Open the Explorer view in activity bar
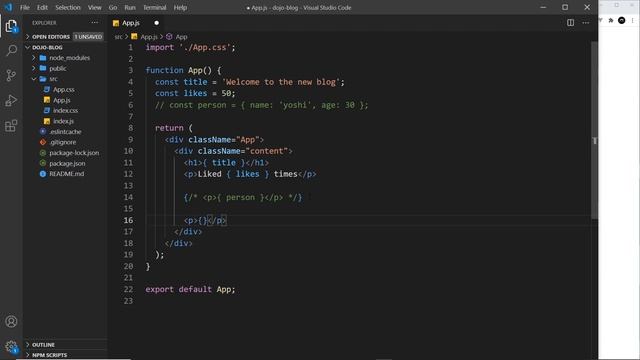This screenshot has height=360, width=640. tap(11, 26)
